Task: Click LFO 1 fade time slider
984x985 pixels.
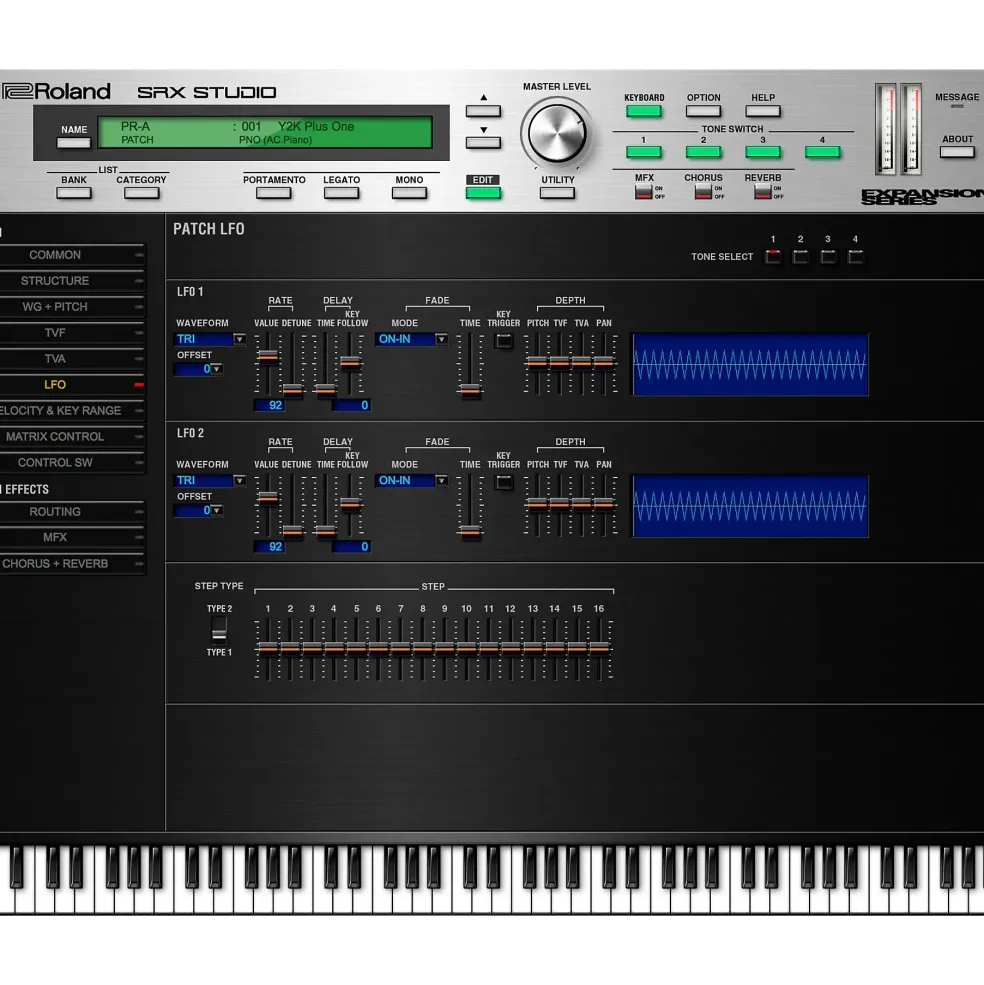Action: (x=470, y=389)
